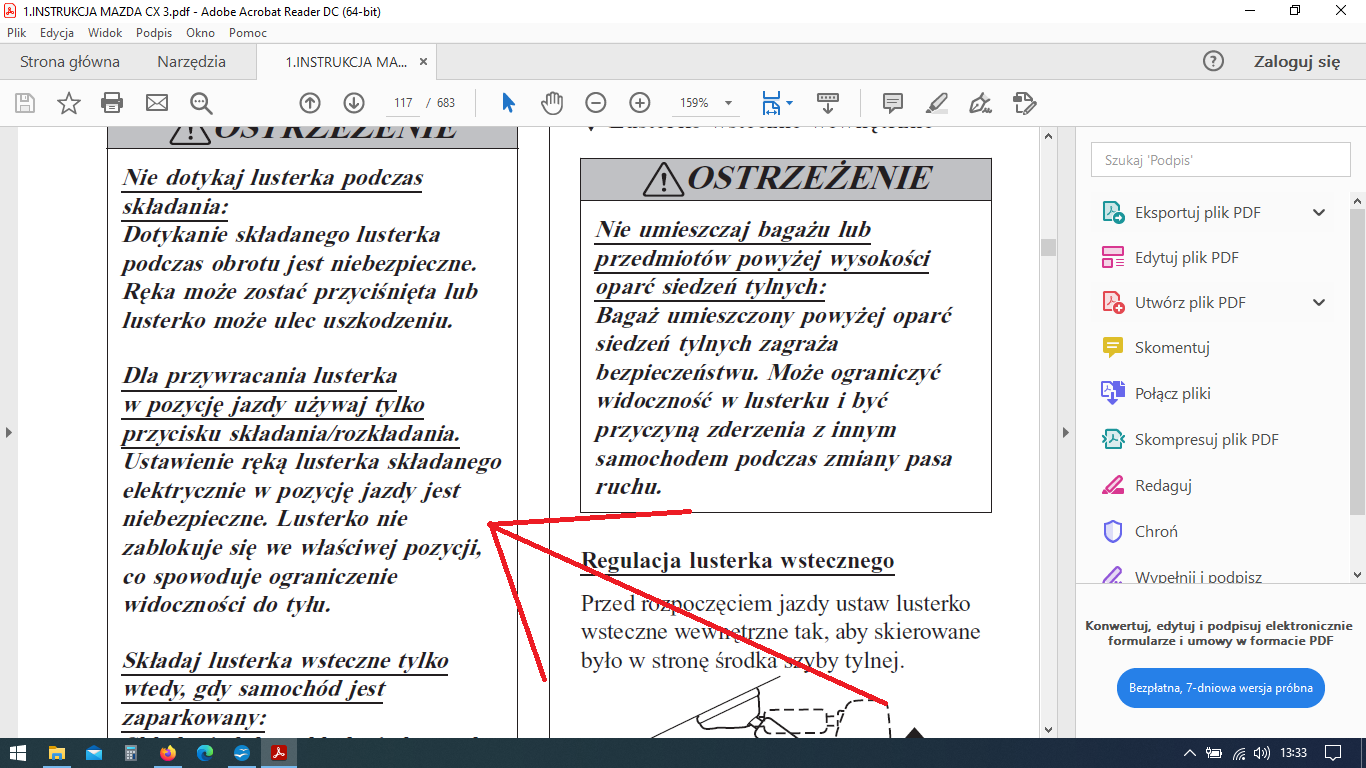Open the 159% zoom level dropdown
The width and height of the screenshot is (1366, 768).
click(728, 103)
